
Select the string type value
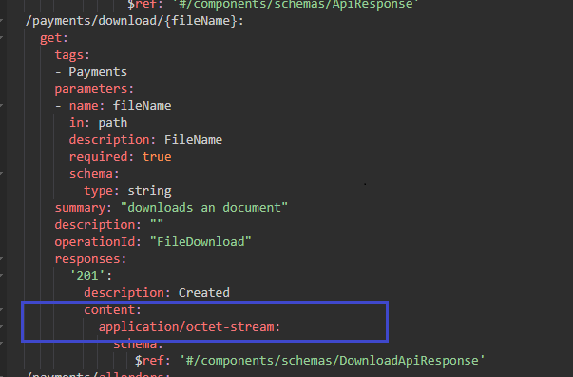(149, 191)
